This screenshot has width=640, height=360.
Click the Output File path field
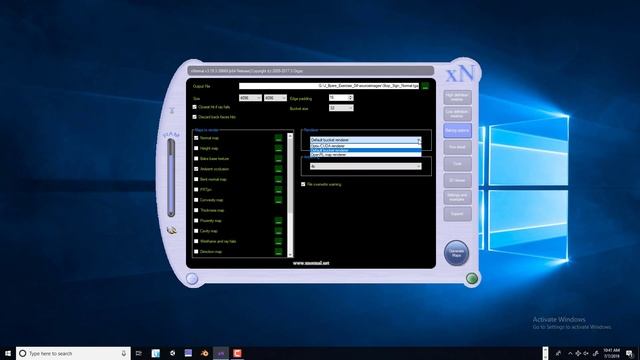tap(329, 86)
